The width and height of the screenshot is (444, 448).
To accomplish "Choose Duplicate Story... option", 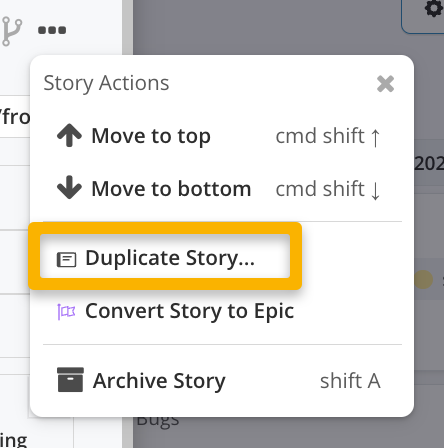I will [x=165, y=256].
